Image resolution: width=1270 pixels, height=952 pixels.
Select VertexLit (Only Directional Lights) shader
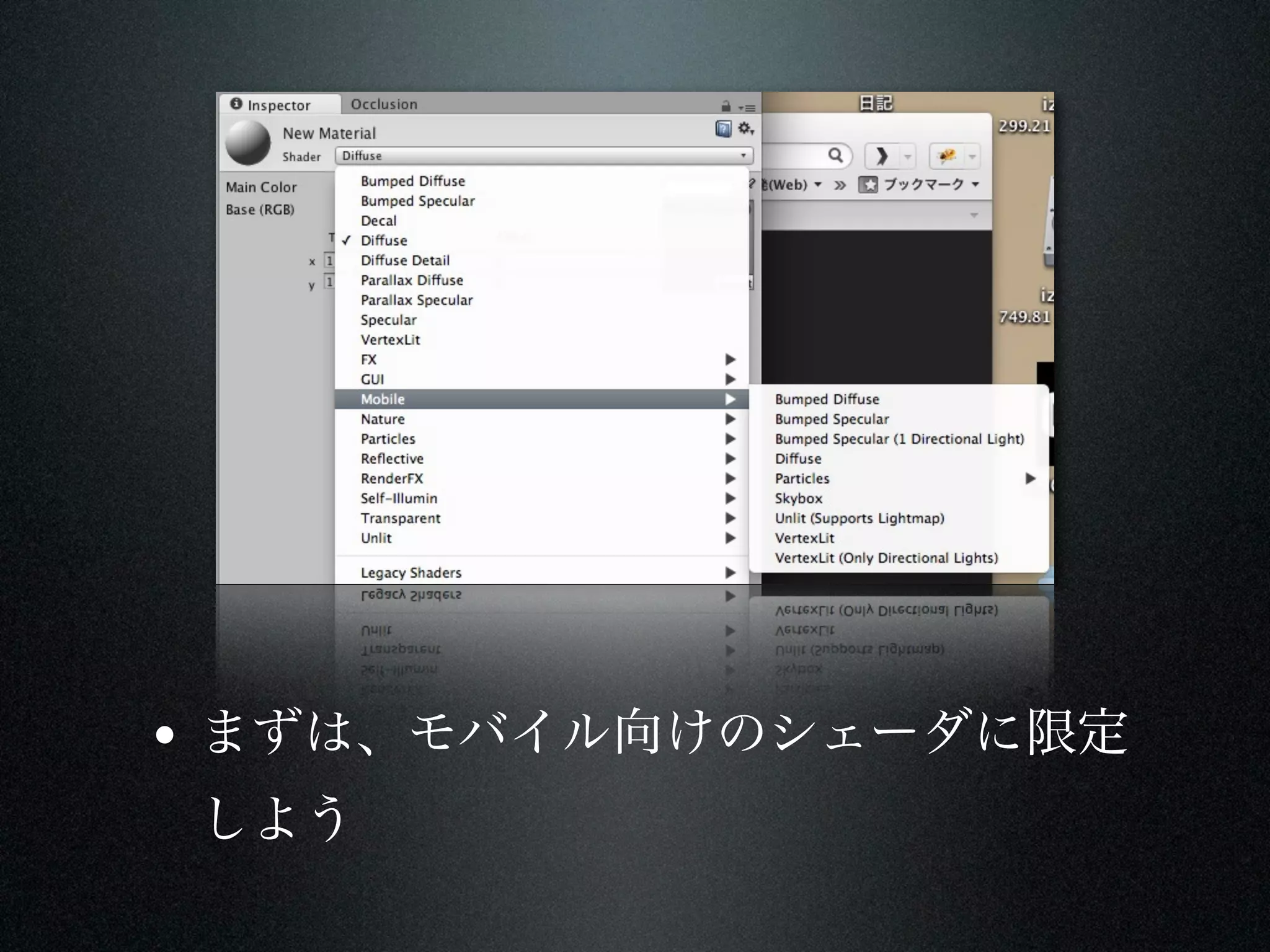(886, 558)
